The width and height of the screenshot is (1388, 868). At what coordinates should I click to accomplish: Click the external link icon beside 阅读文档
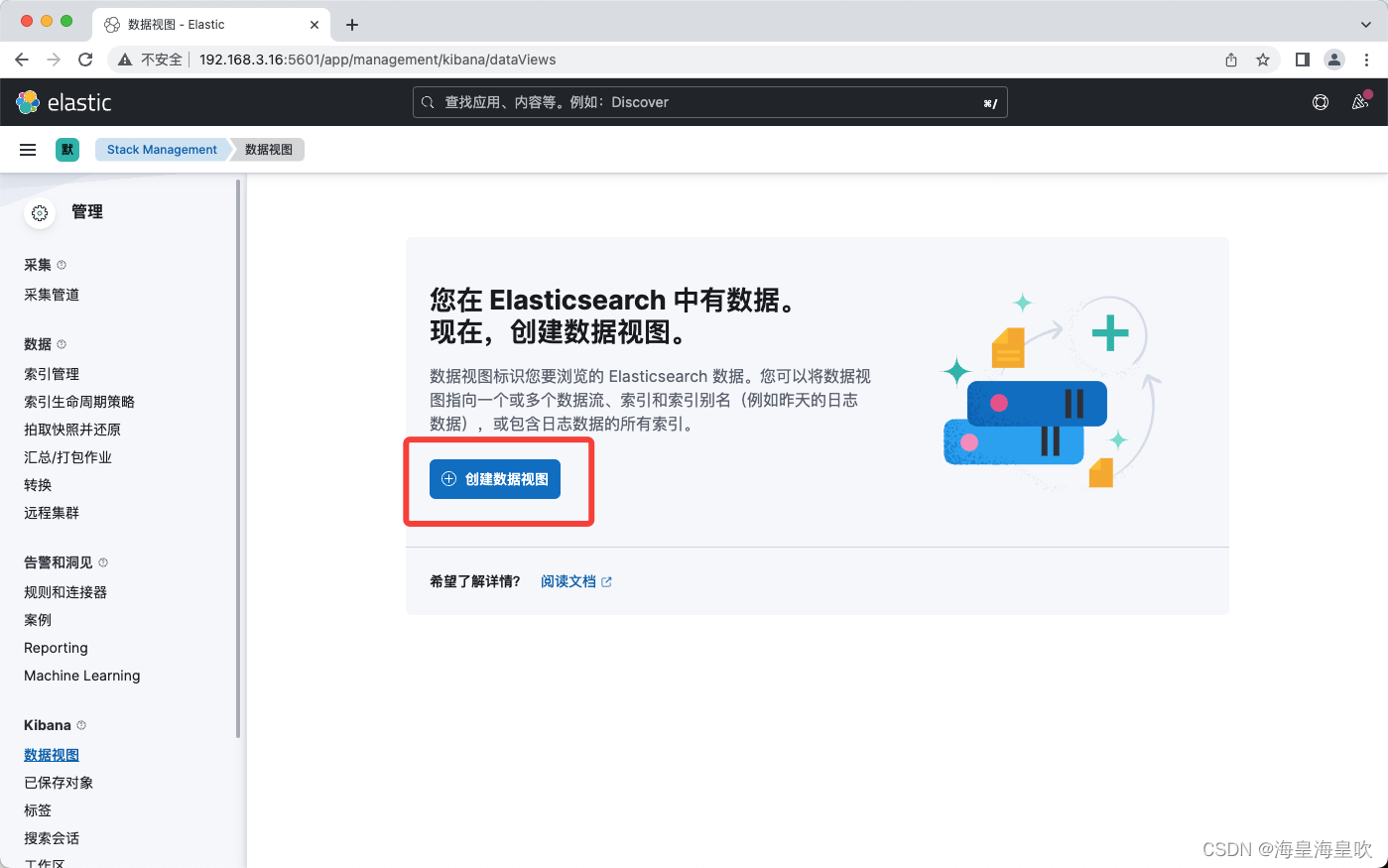click(x=606, y=582)
